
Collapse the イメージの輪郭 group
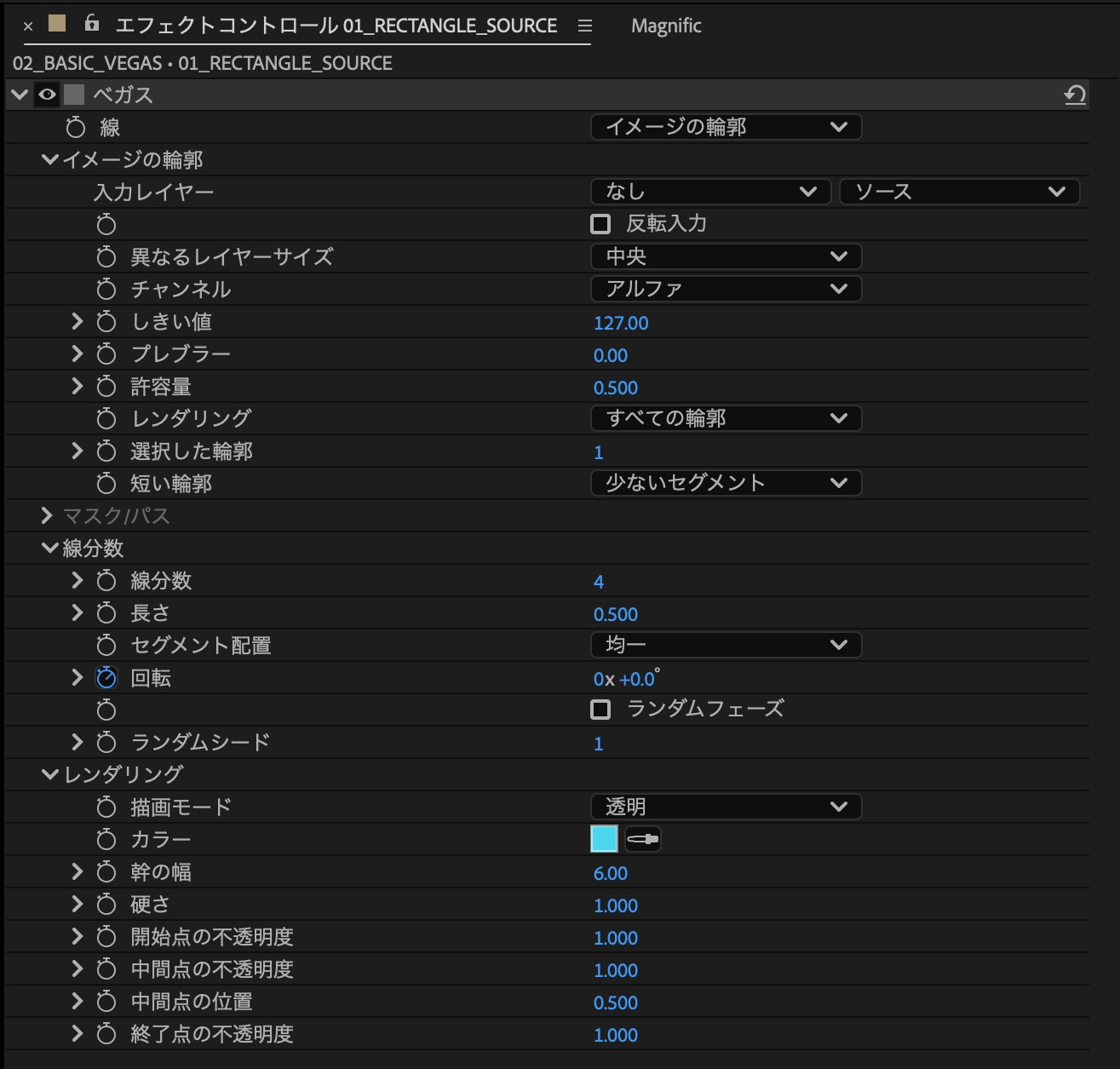[x=49, y=159]
